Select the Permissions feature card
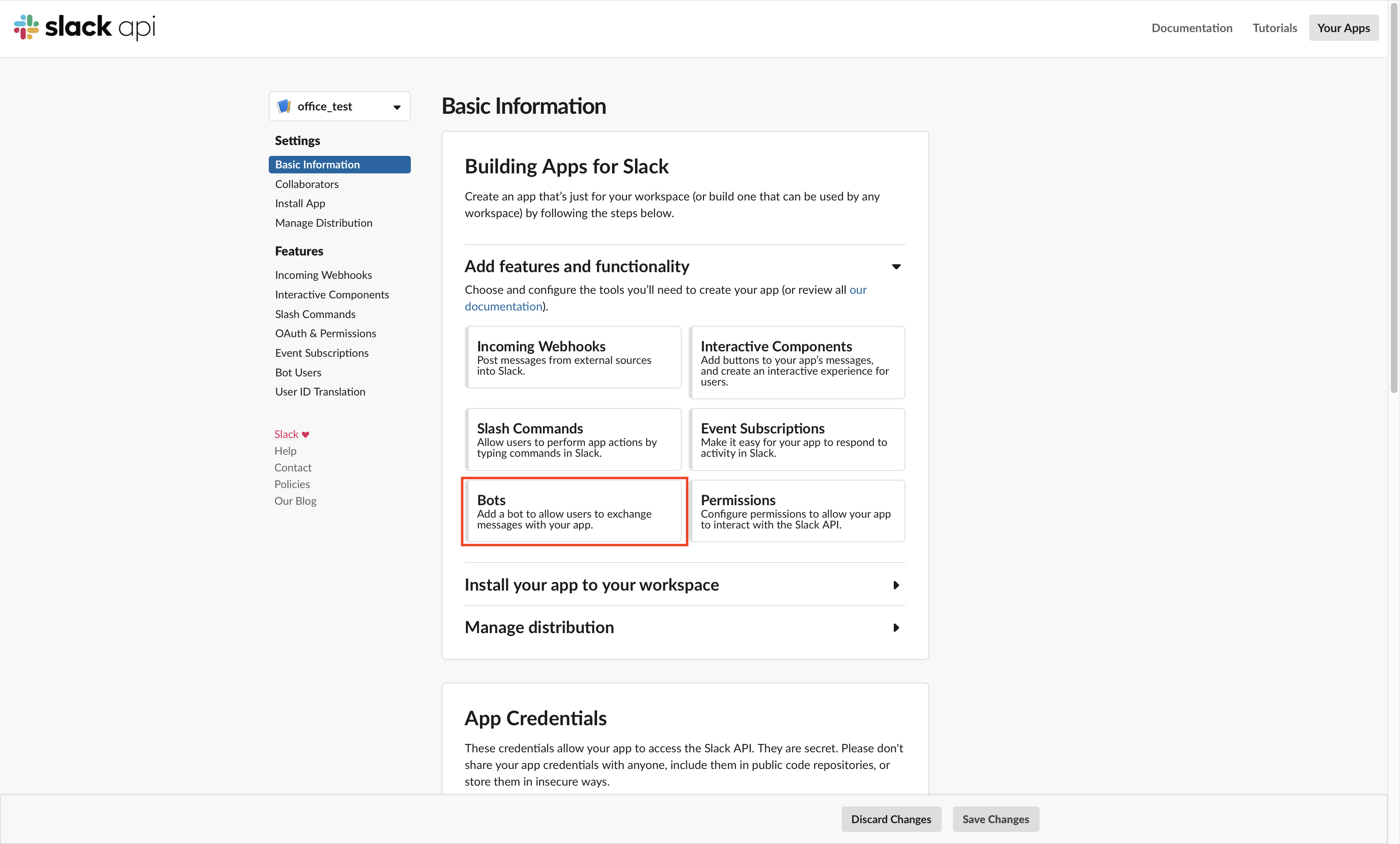 pos(797,511)
